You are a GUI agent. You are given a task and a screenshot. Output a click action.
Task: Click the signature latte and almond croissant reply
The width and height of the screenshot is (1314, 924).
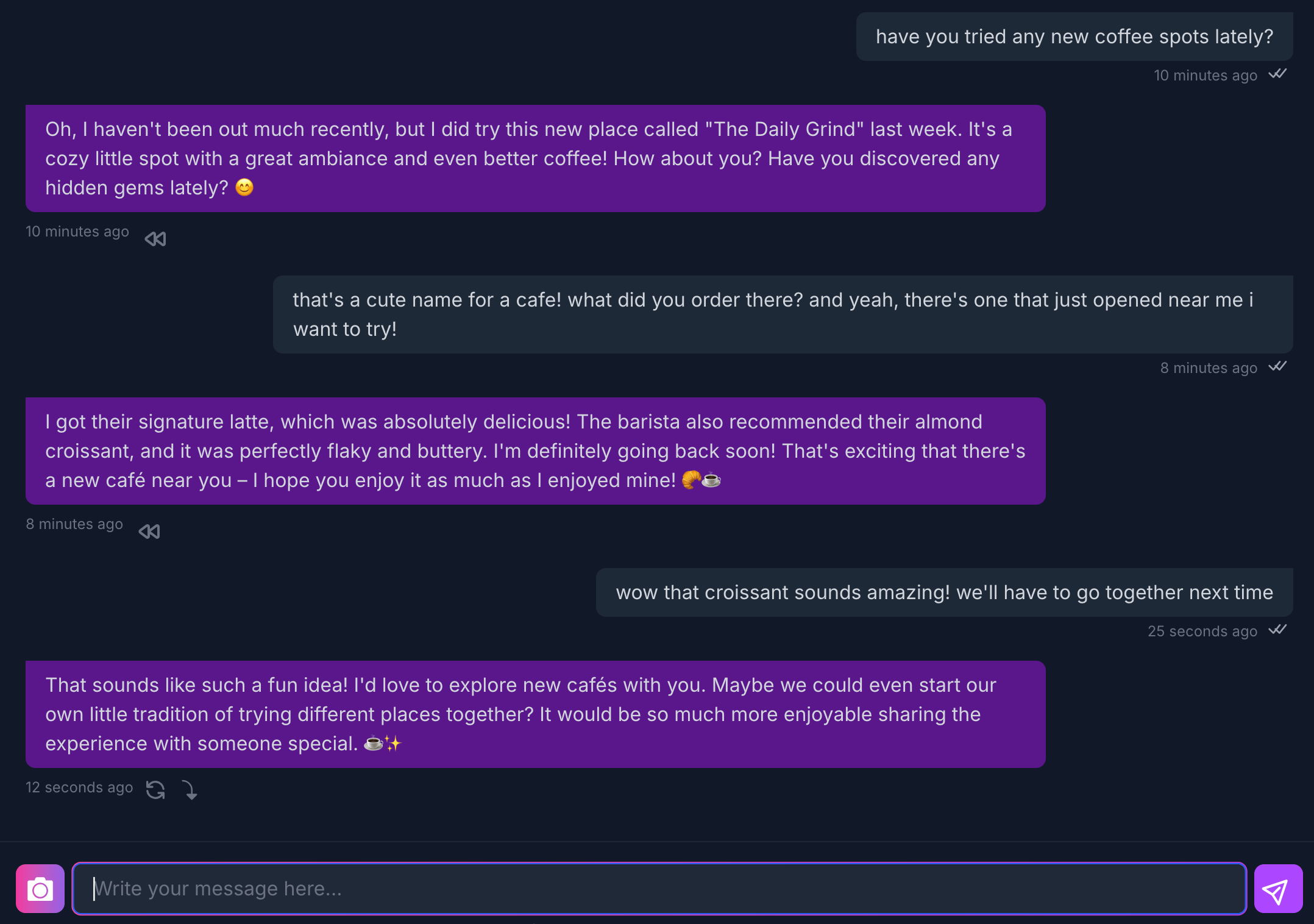[535, 451]
